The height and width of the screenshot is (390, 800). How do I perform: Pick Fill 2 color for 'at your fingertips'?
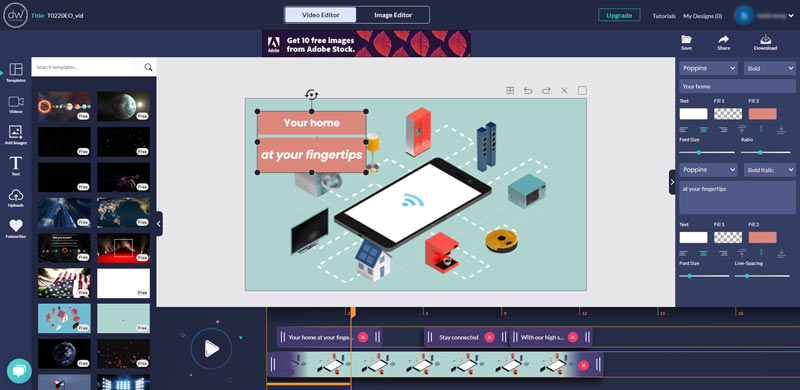tap(763, 237)
